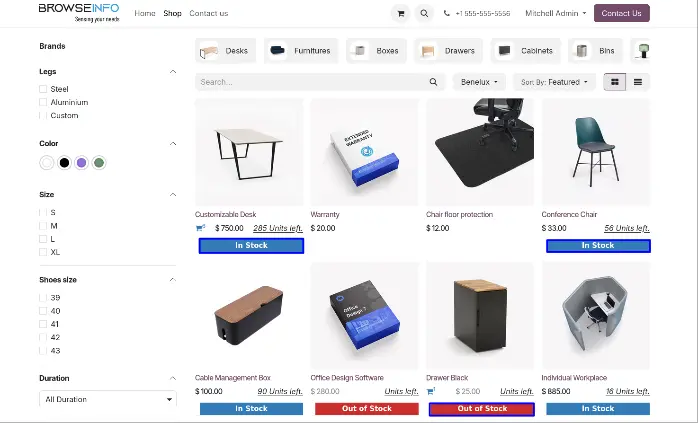
Task: Open Sort By Featured dropdown
Action: tap(555, 82)
